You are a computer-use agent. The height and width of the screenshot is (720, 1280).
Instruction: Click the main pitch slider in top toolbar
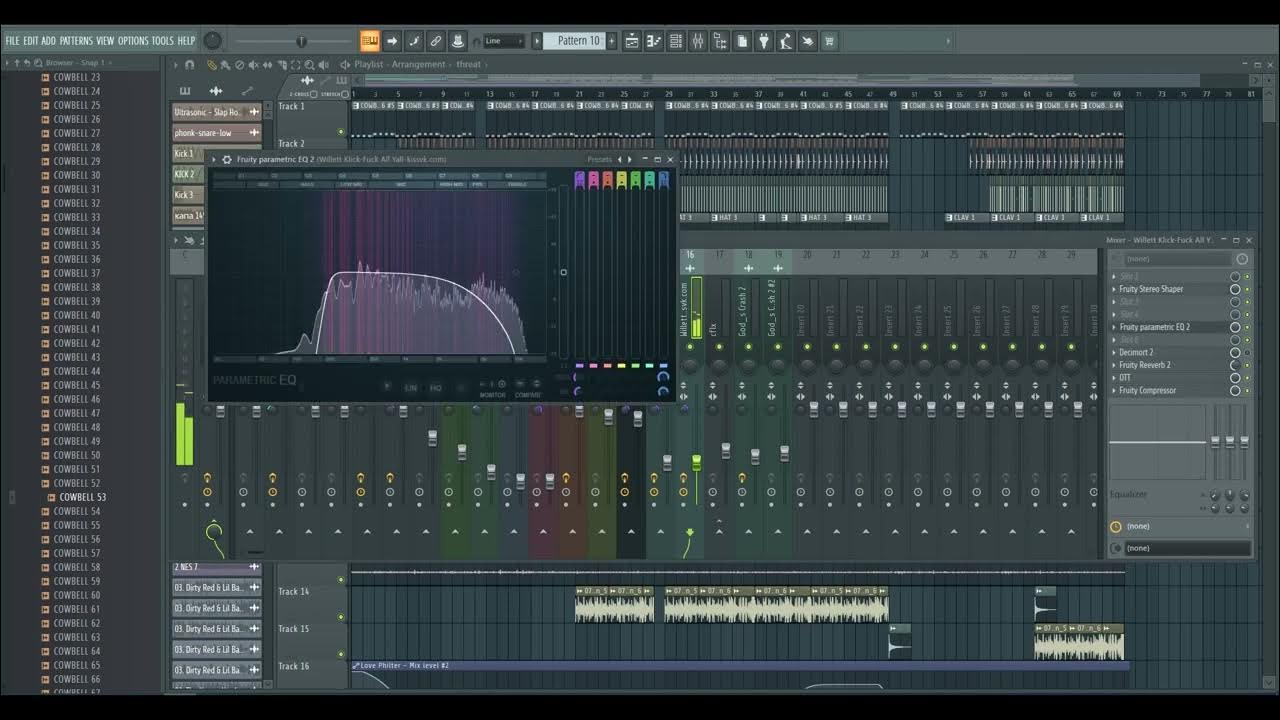(x=300, y=41)
